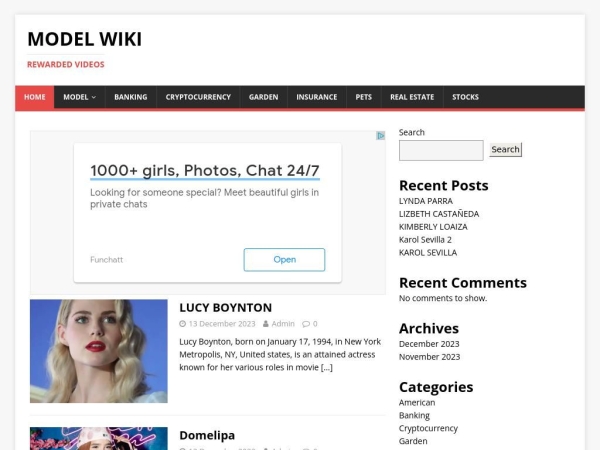Visit the LYNDA PARRA recent post

click(x=425, y=201)
